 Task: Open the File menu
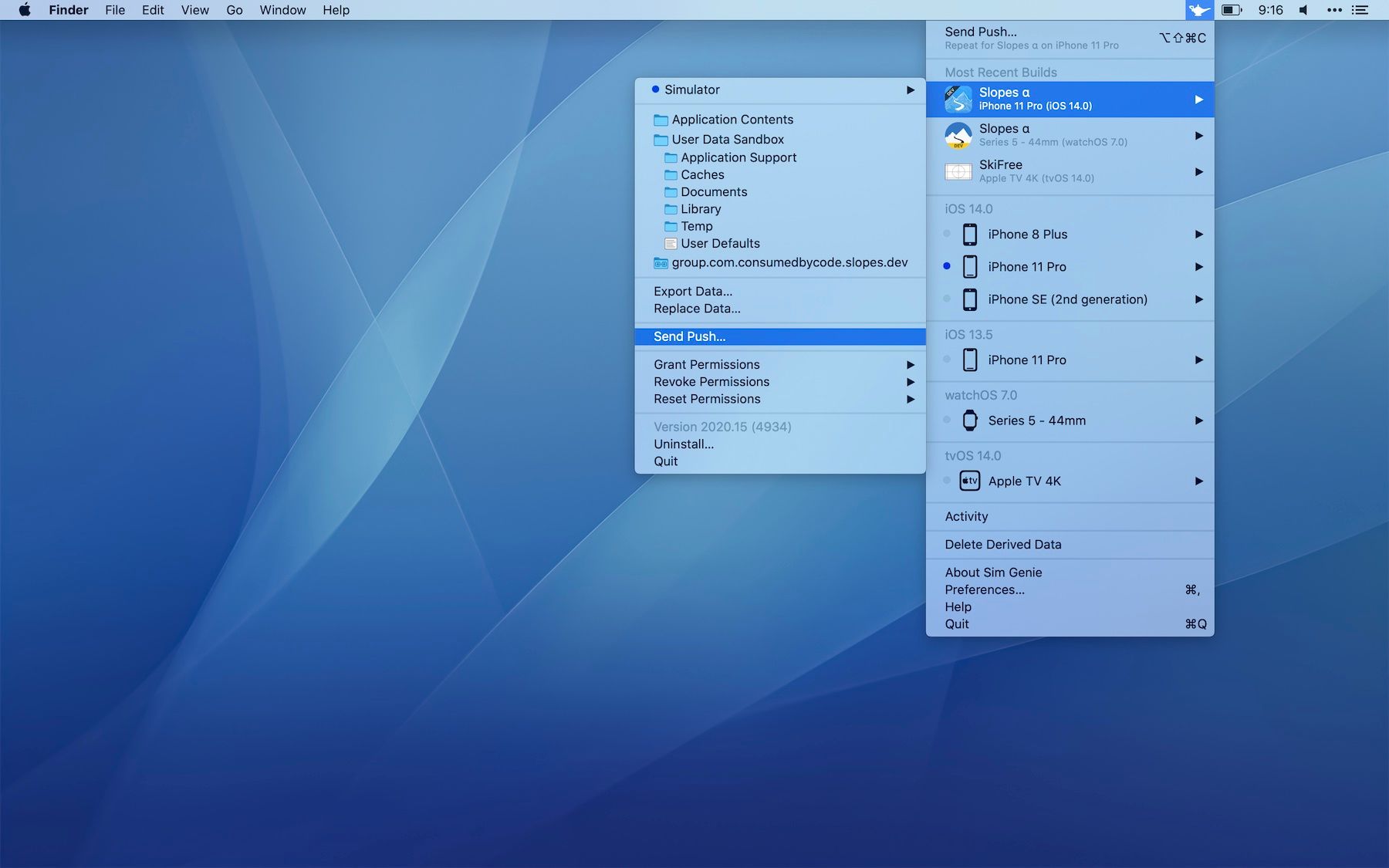(115, 10)
